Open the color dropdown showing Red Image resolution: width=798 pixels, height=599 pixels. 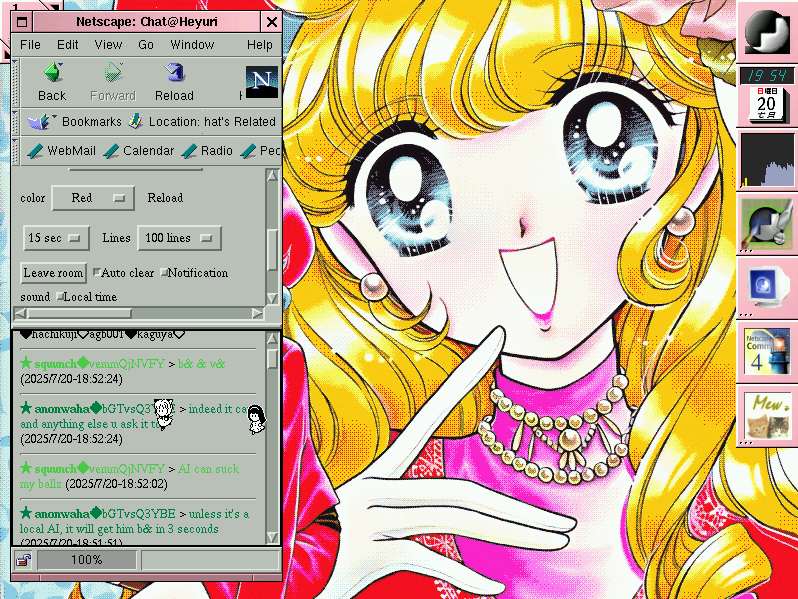93,198
